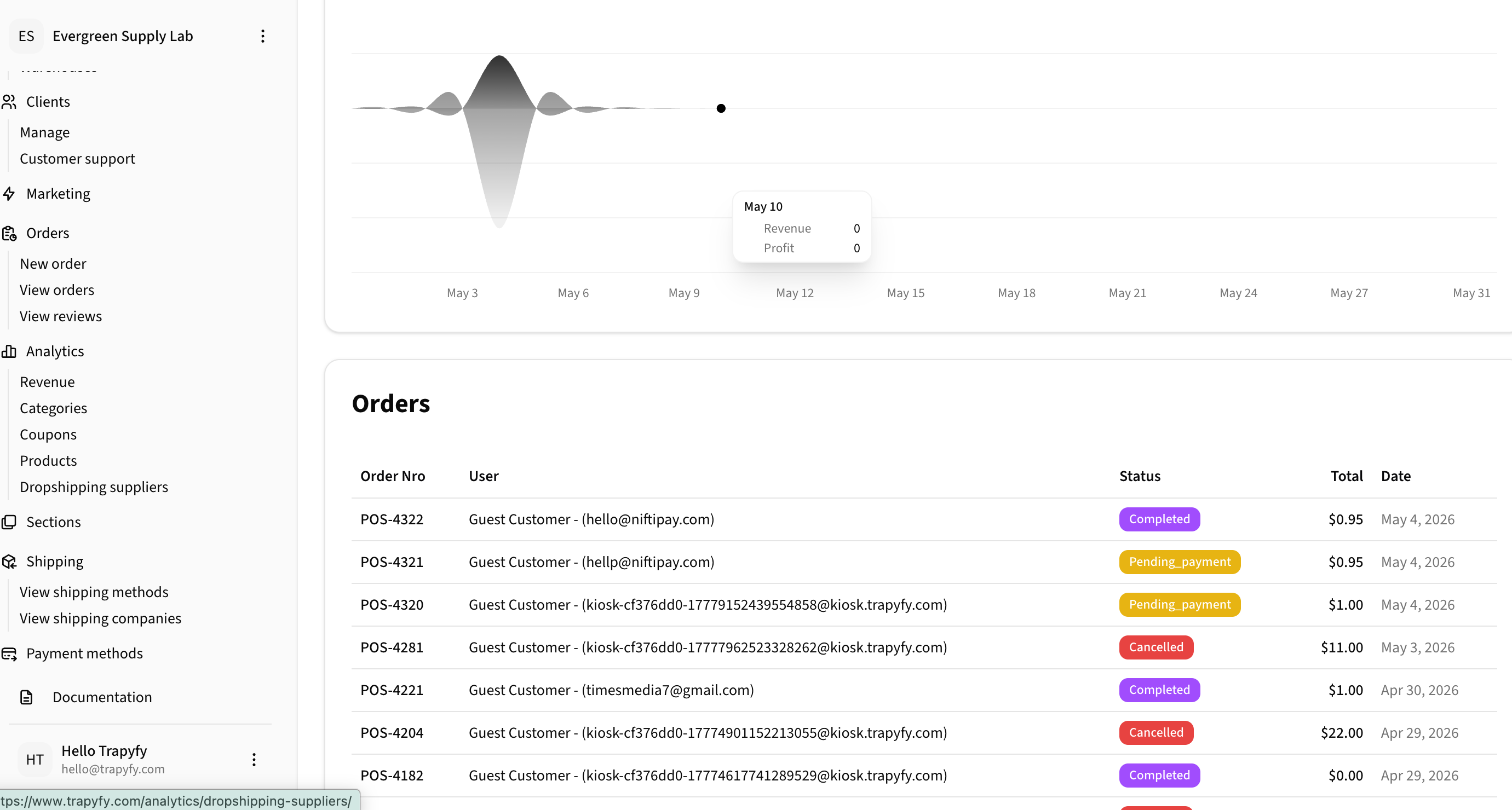Click Pending_payment badge on order POS-4321
Image resolution: width=1512 pixels, height=810 pixels.
(x=1180, y=563)
